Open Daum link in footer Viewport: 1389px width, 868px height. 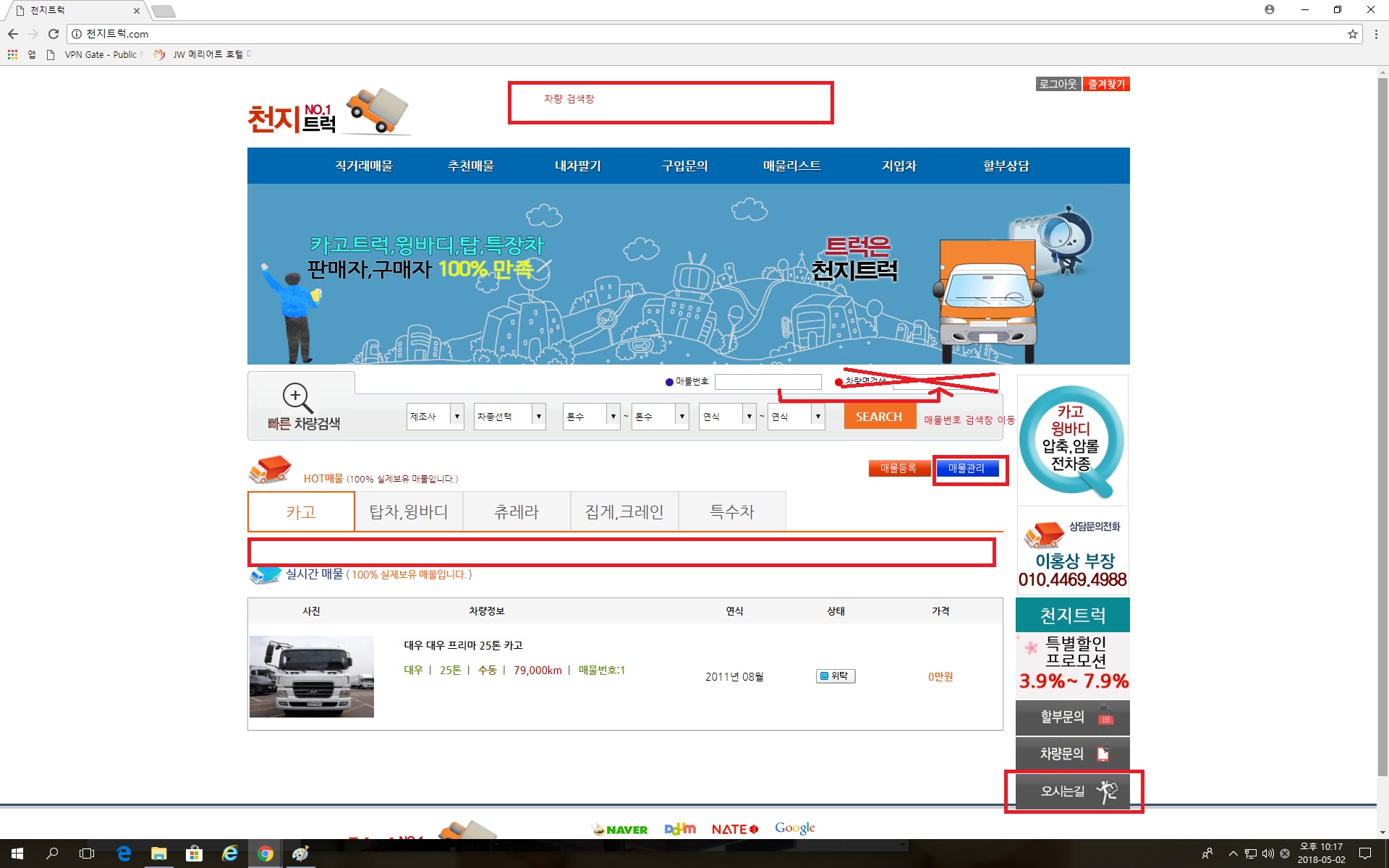click(680, 829)
